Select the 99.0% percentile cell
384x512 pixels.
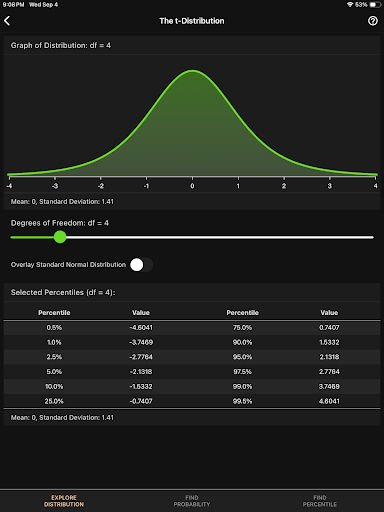242,387
